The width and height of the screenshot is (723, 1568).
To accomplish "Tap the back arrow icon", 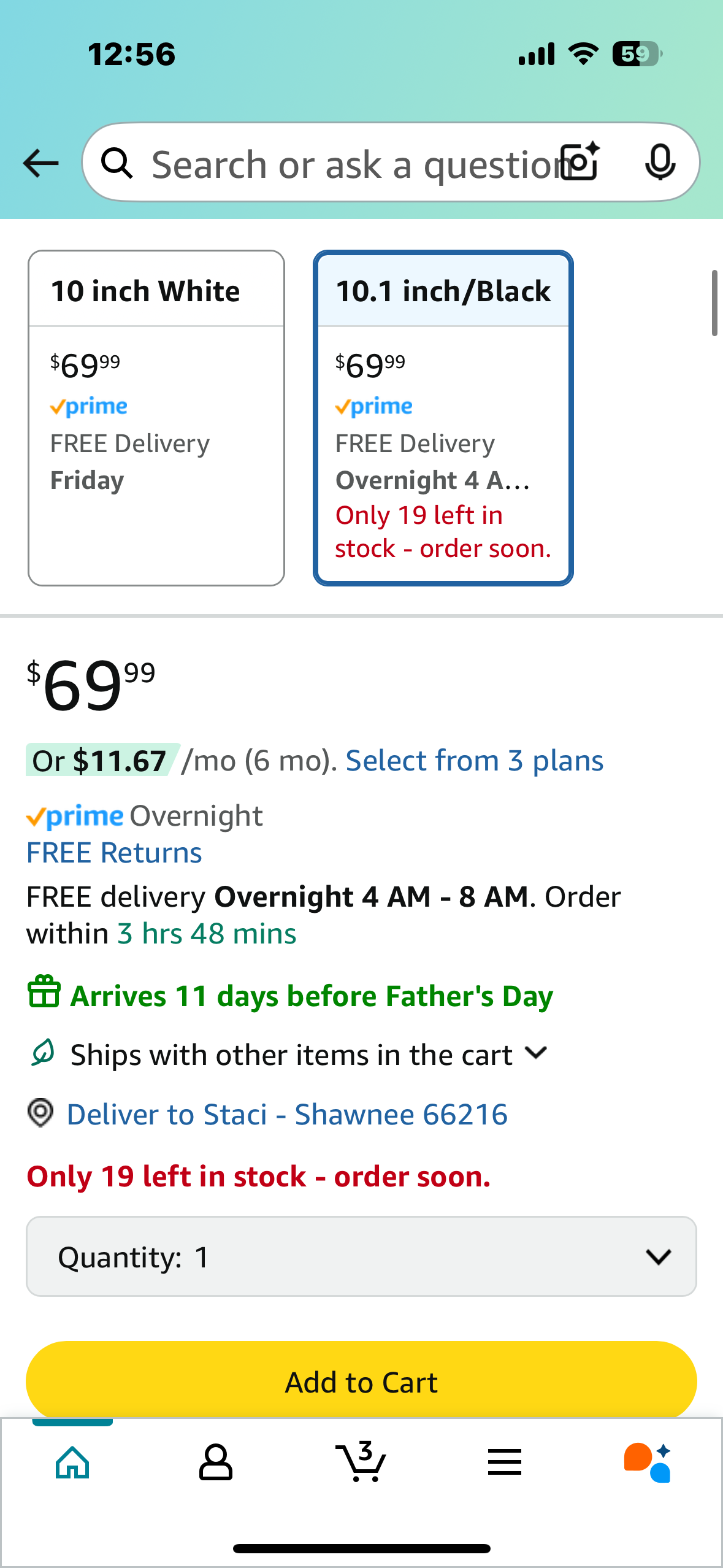I will click(x=40, y=163).
